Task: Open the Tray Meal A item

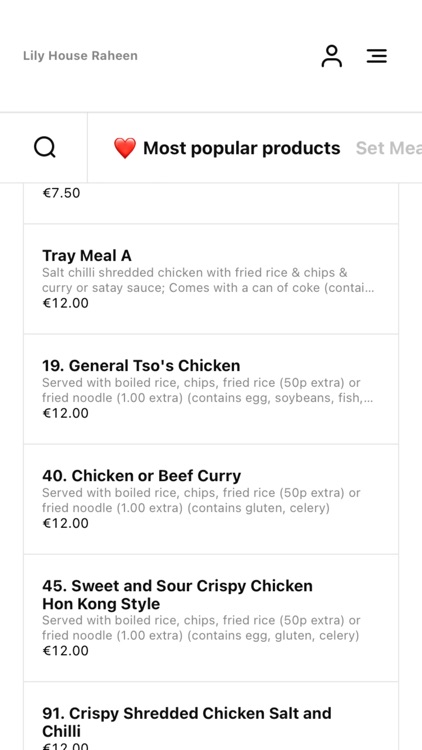Action: click(211, 279)
